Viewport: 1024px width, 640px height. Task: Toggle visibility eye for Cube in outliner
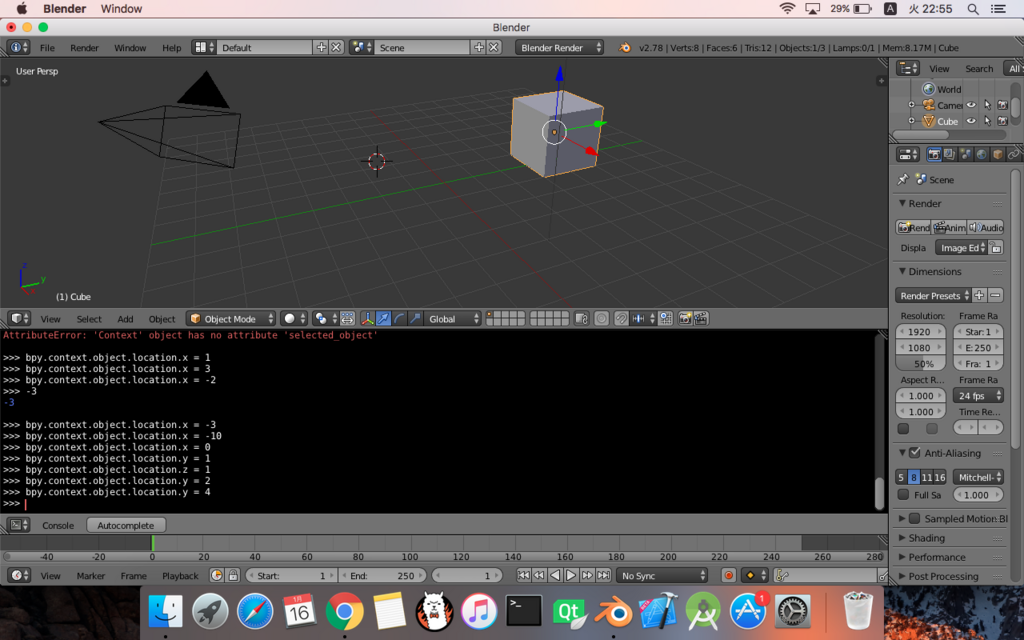972,121
